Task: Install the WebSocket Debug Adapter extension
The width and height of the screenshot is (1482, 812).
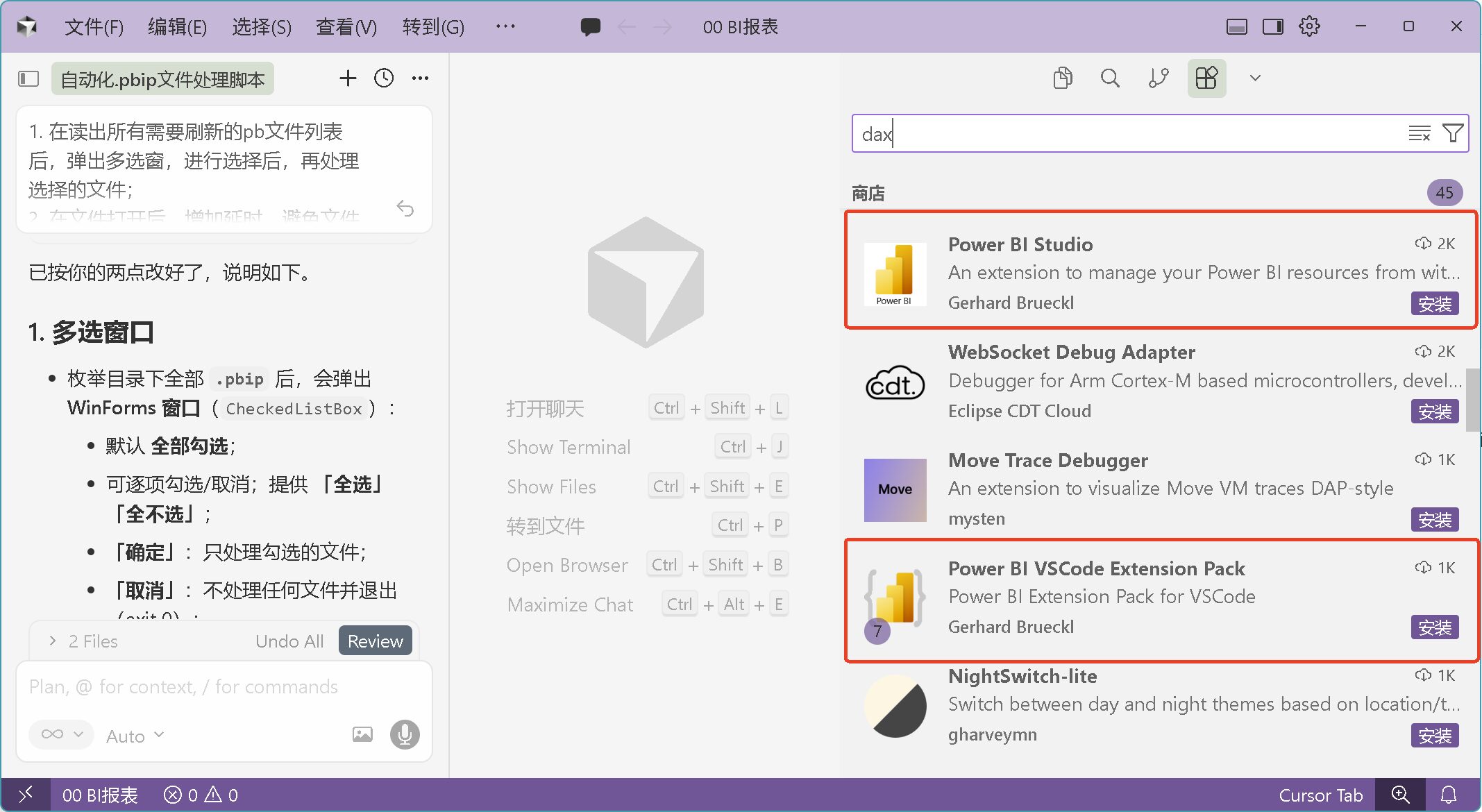Action: click(1435, 412)
